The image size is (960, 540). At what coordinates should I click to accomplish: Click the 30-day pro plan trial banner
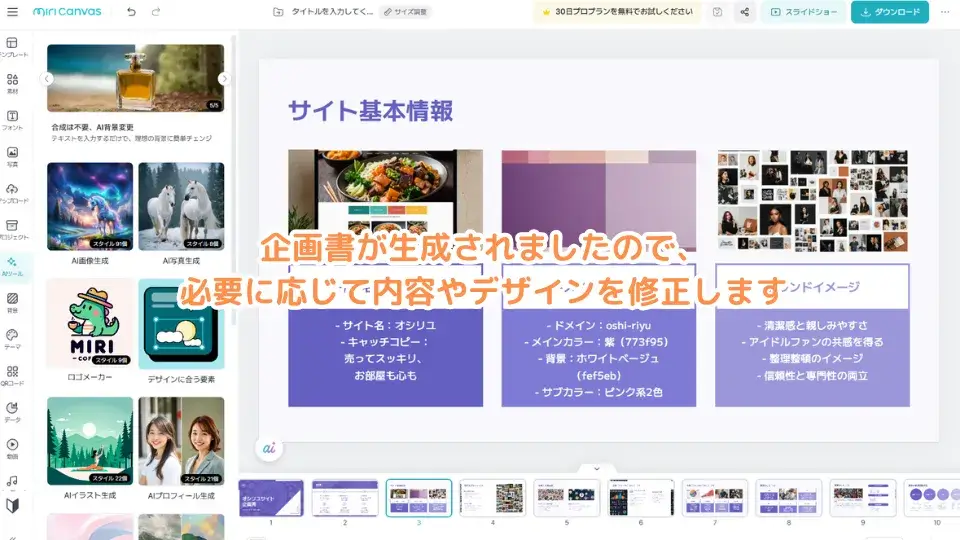618,12
